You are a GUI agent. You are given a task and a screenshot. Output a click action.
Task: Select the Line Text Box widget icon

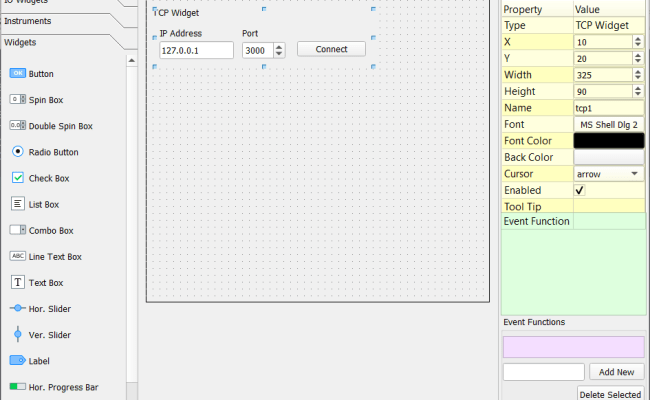(x=17, y=256)
